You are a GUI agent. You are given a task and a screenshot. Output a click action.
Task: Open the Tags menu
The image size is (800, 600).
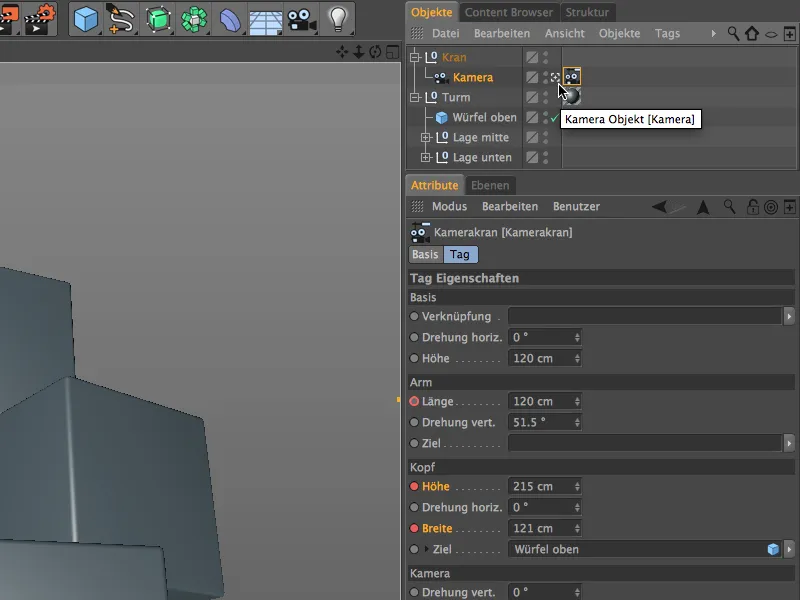(x=667, y=34)
